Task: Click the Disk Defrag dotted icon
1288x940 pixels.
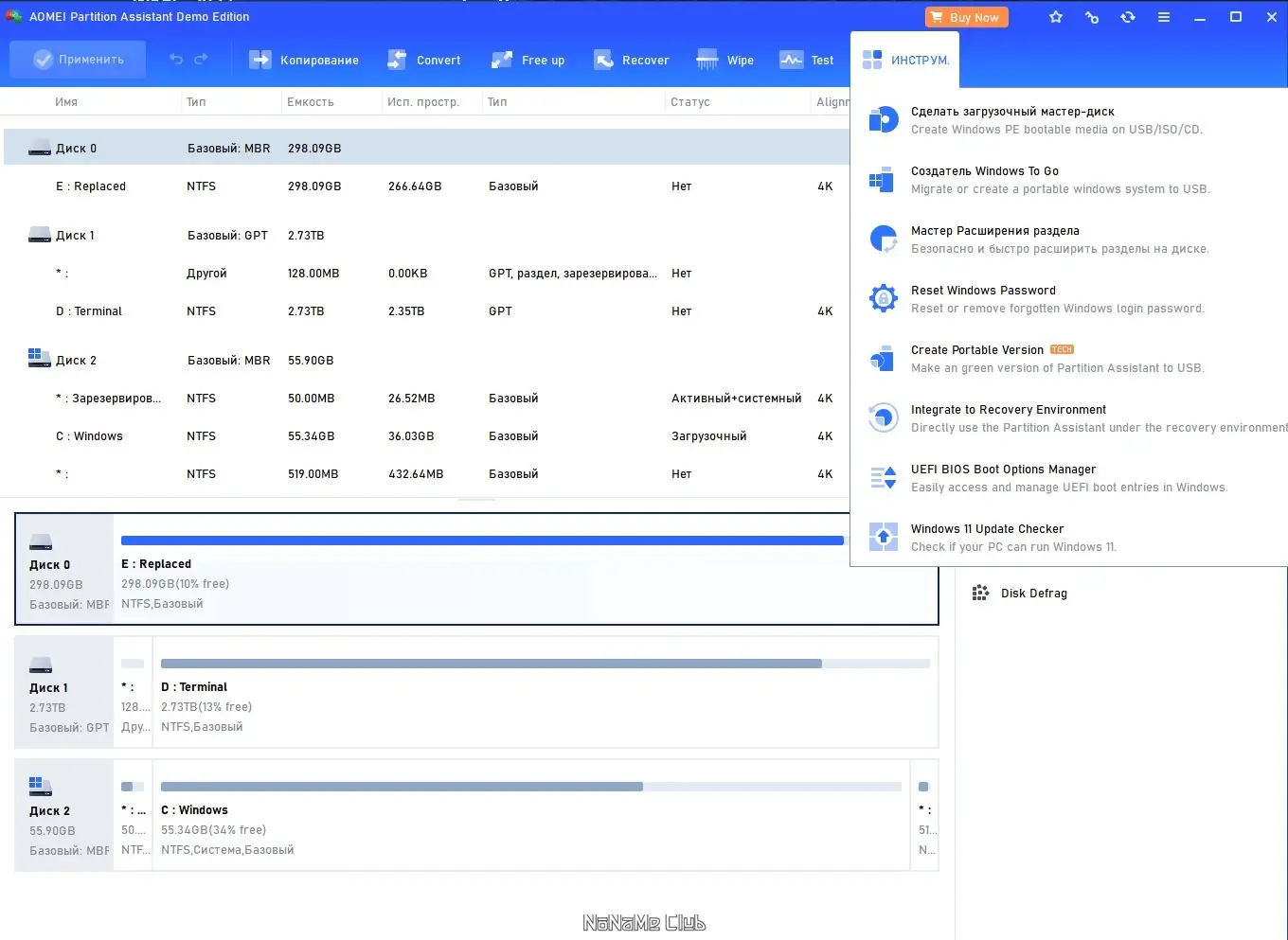Action: point(980,594)
